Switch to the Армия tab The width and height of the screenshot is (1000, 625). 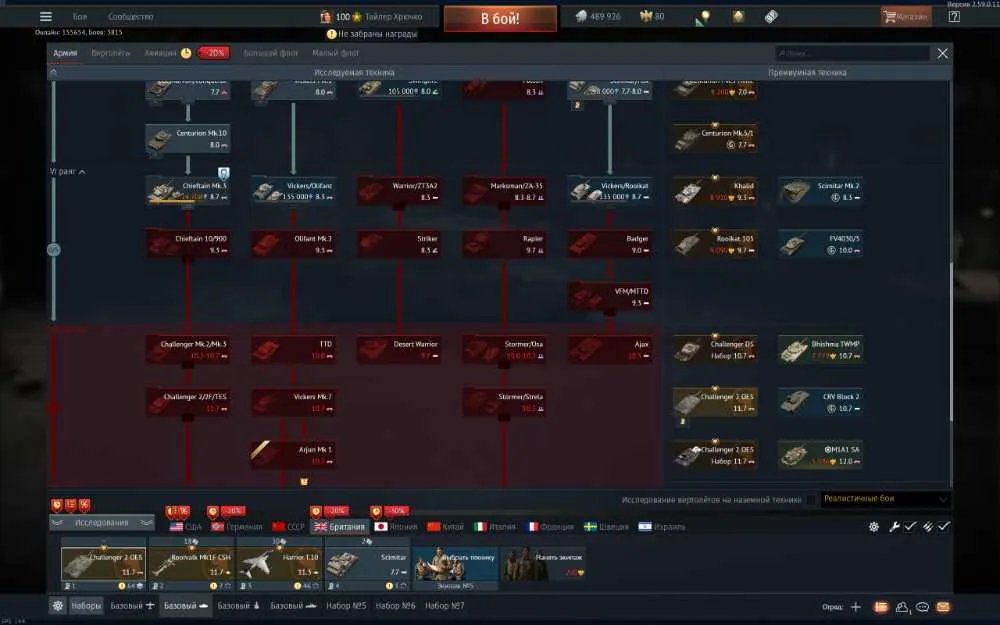tap(65, 53)
